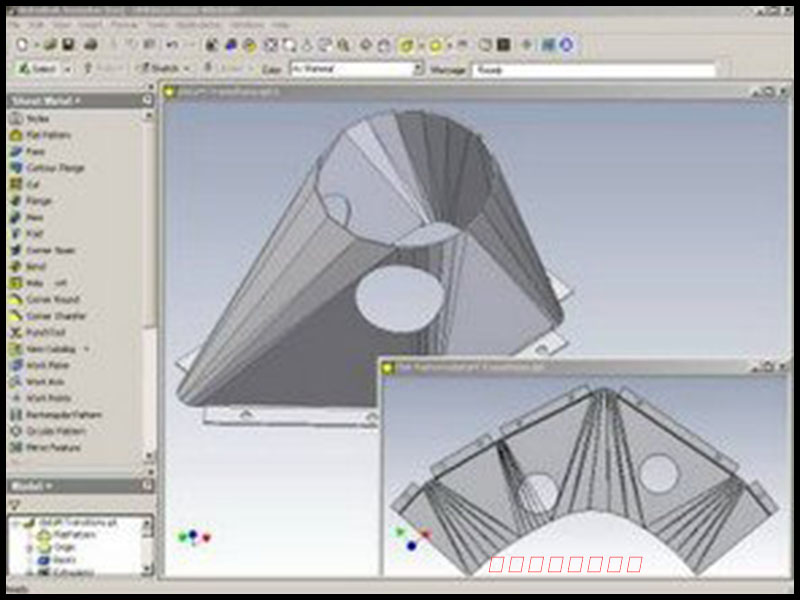800x600 pixels.
Task: Click the Select button in command bar
Action: (x=38, y=69)
